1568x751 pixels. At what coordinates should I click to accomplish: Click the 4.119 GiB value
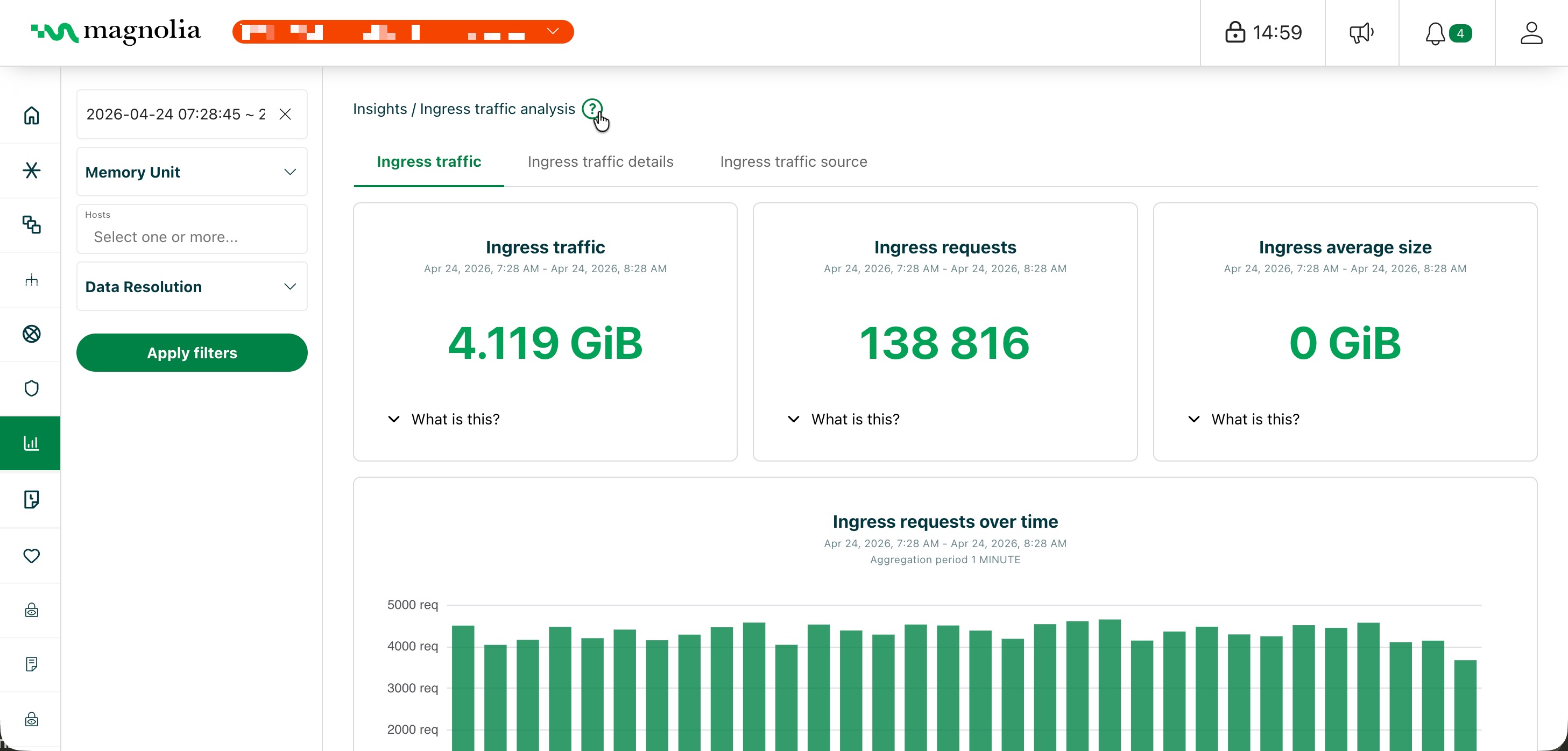tap(545, 343)
